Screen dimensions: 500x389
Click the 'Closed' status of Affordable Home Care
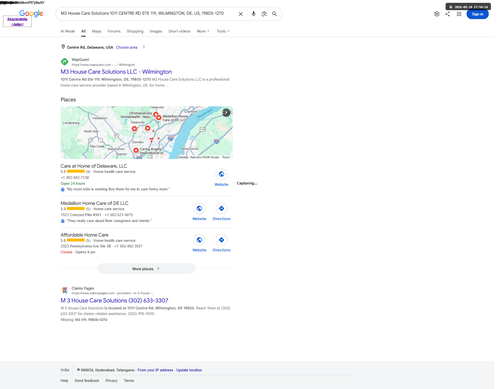[66, 252]
